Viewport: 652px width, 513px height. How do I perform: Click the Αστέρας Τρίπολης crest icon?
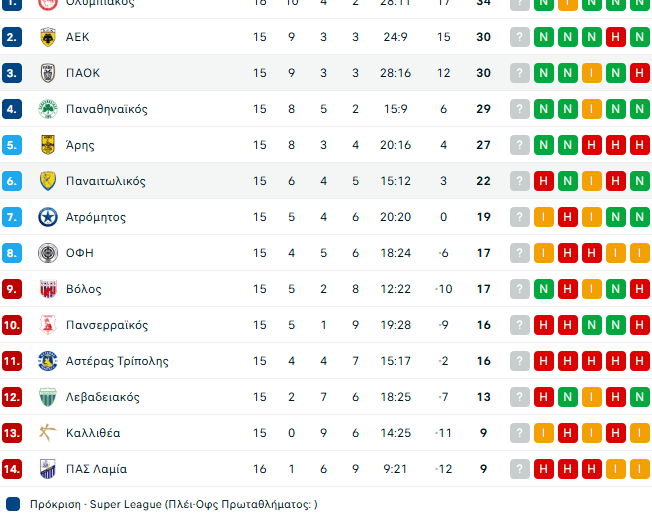(47, 361)
